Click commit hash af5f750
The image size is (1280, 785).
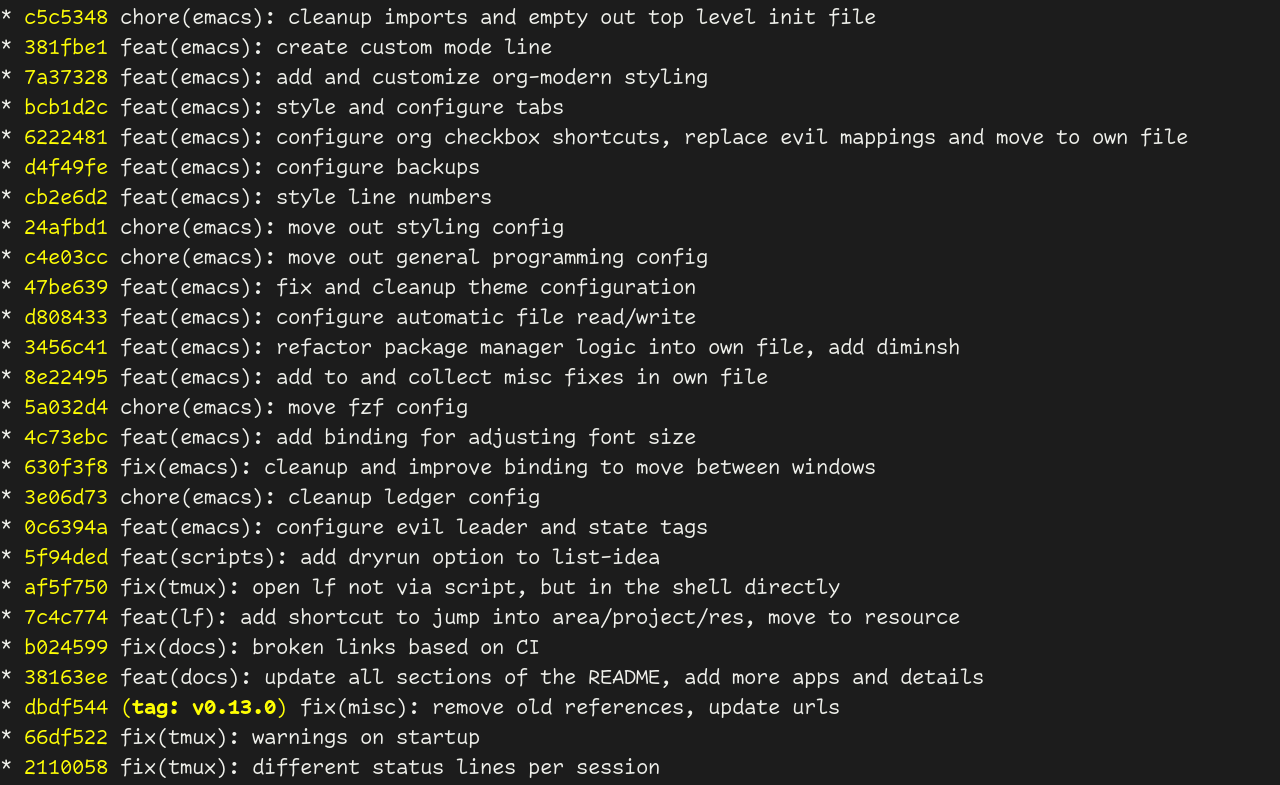pos(66,587)
